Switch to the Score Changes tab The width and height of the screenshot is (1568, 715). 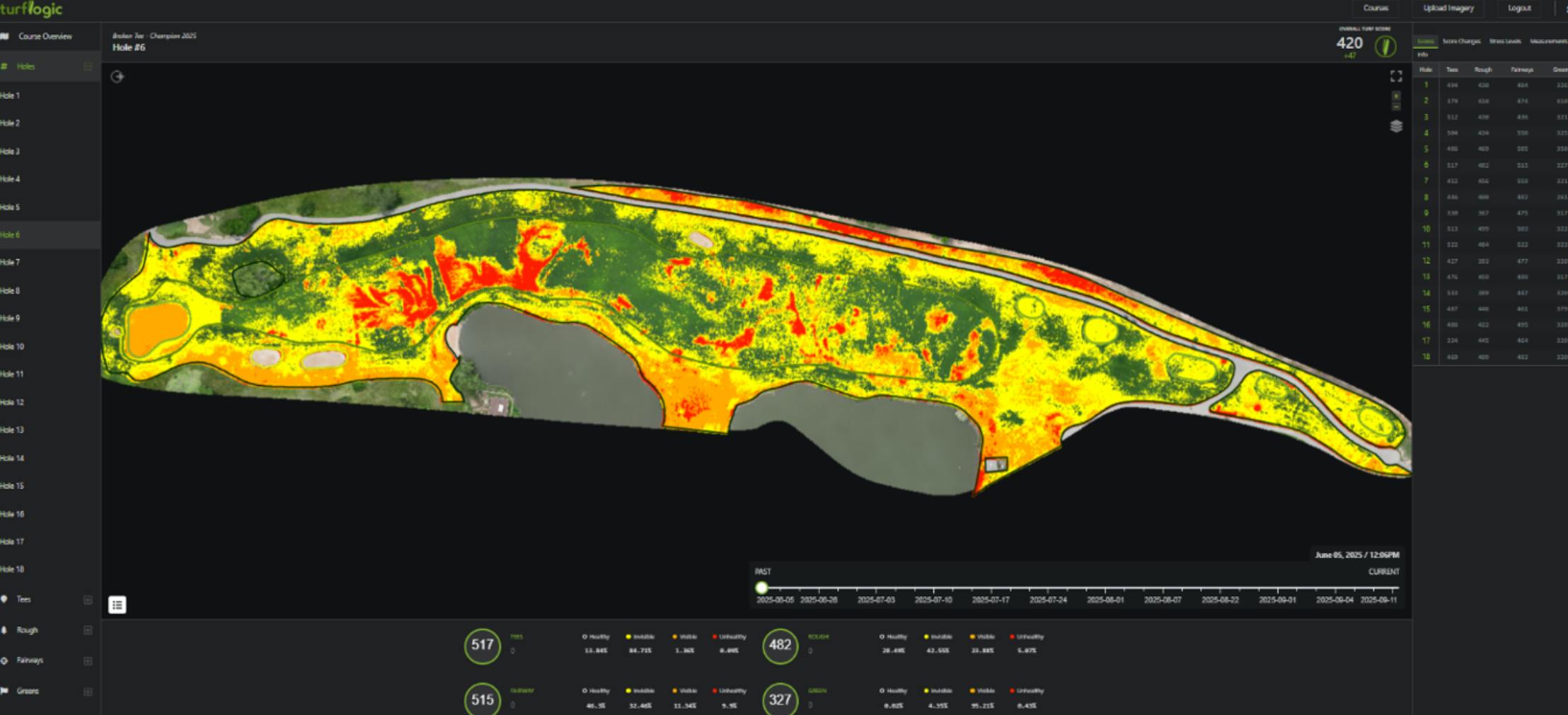pyautogui.click(x=1461, y=41)
